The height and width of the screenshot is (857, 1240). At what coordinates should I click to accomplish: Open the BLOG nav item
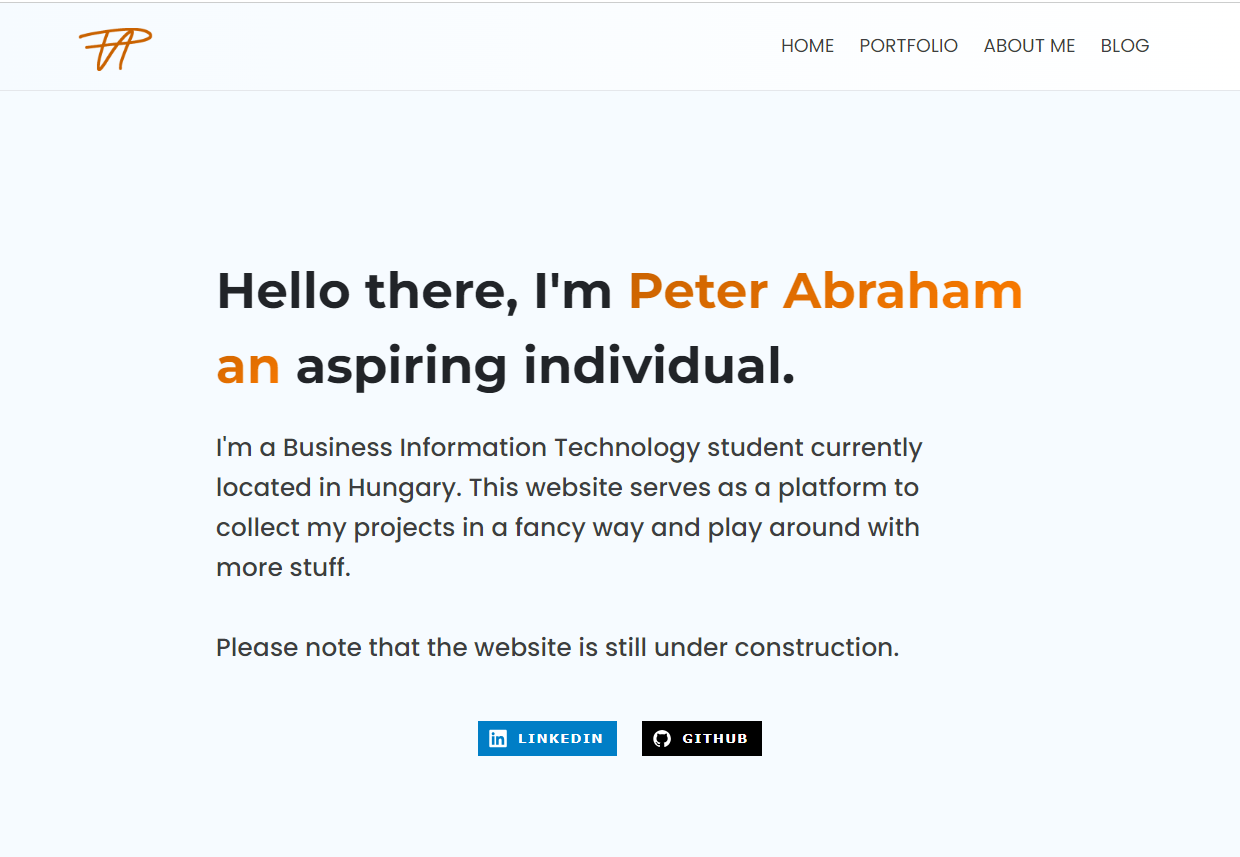pos(1124,46)
